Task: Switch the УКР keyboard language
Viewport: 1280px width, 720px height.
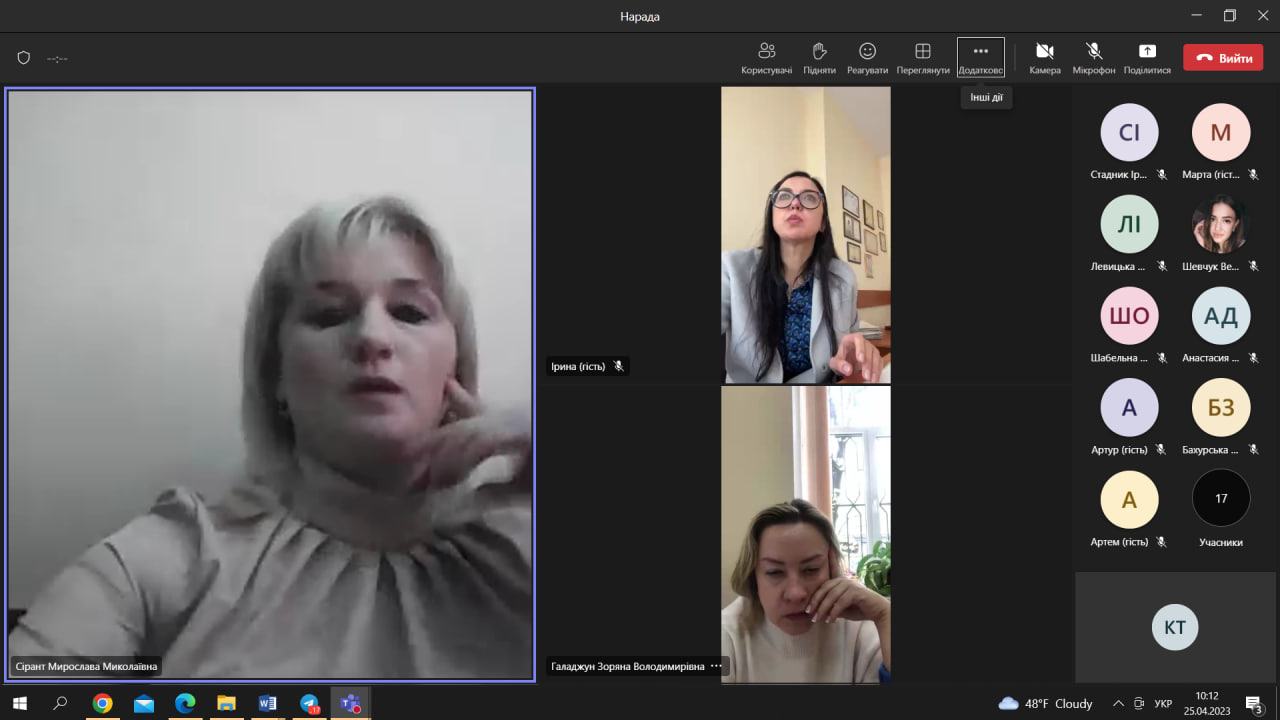Action: click(x=1163, y=703)
